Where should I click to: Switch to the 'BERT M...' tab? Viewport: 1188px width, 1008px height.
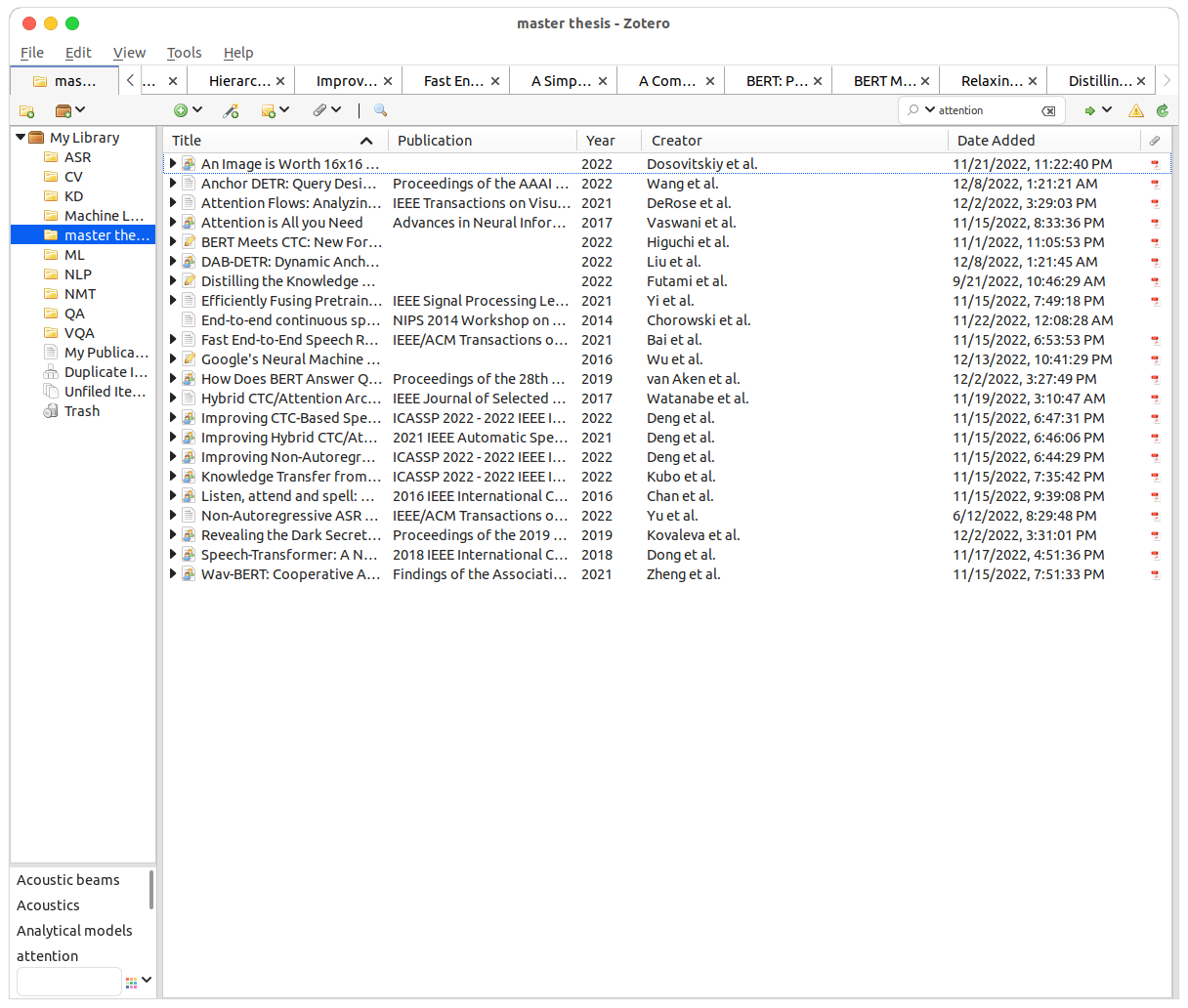884,81
